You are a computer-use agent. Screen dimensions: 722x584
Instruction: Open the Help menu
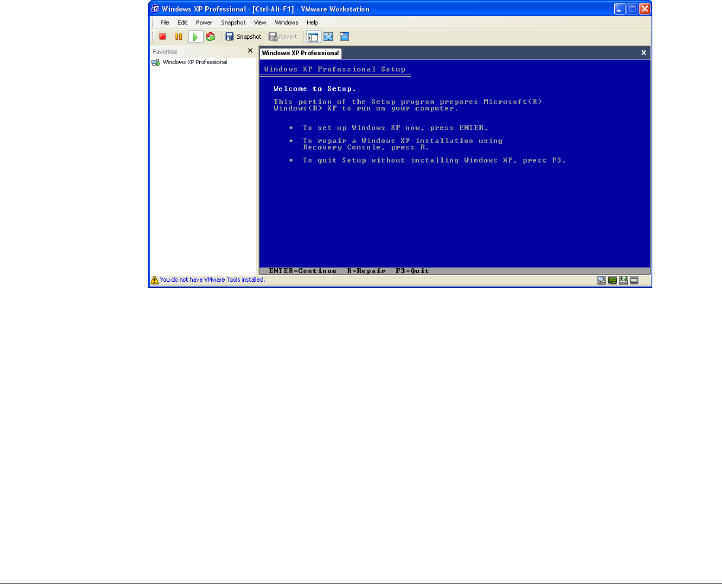(x=312, y=23)
